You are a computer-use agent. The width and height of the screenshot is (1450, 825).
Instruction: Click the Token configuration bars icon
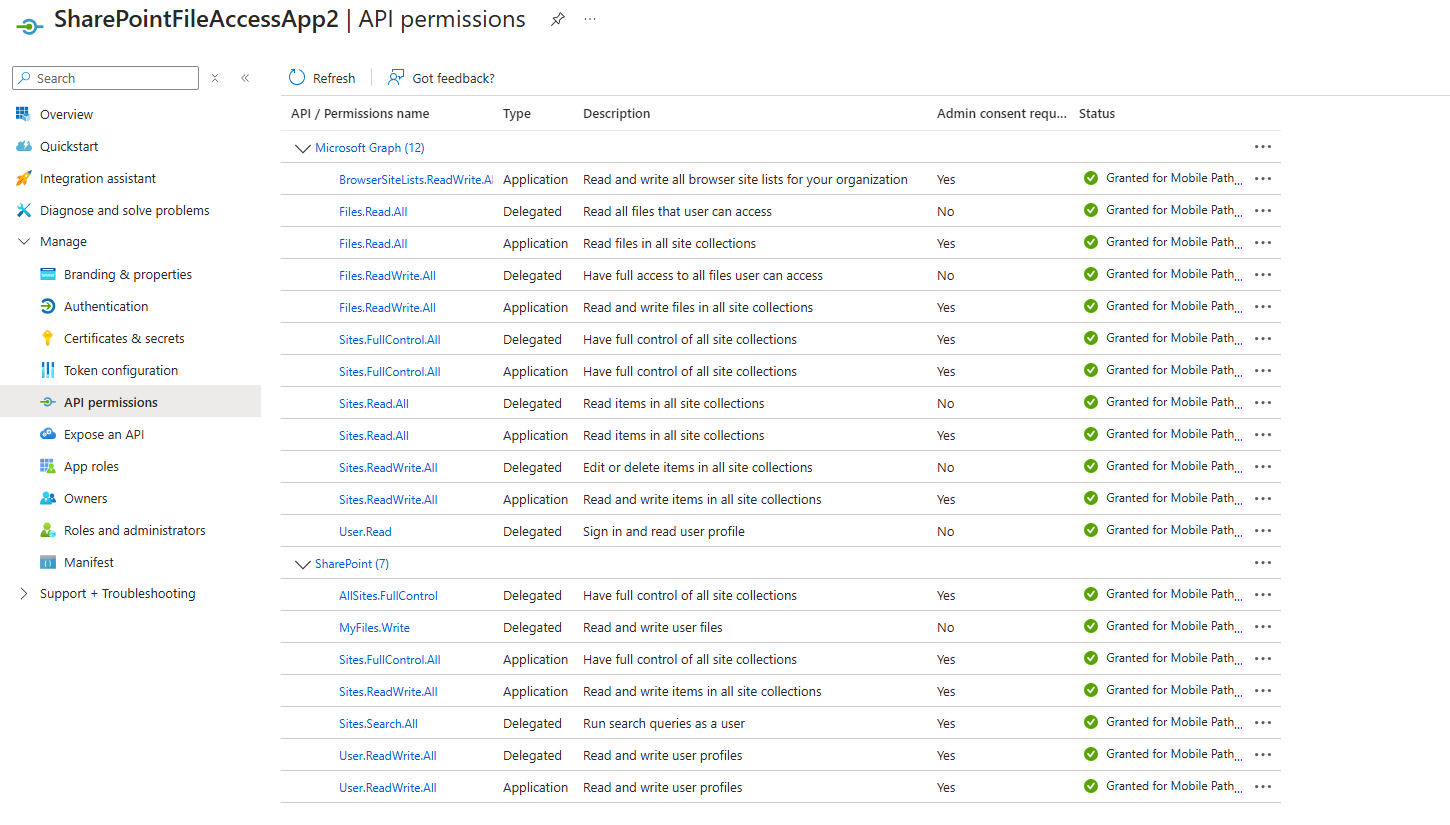pos(47,370)
